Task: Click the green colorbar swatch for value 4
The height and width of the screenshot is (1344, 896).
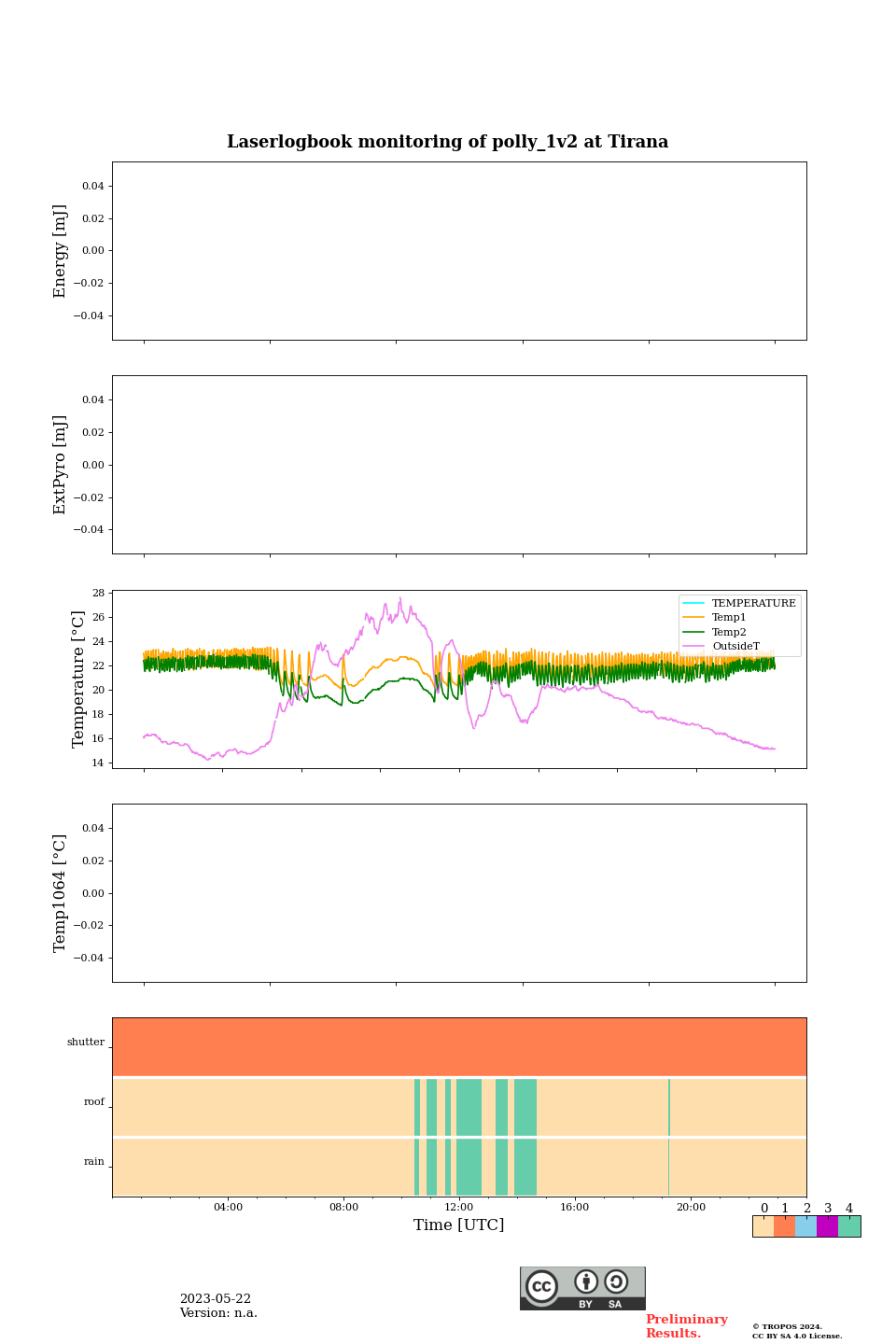Action: [849, 1226]
